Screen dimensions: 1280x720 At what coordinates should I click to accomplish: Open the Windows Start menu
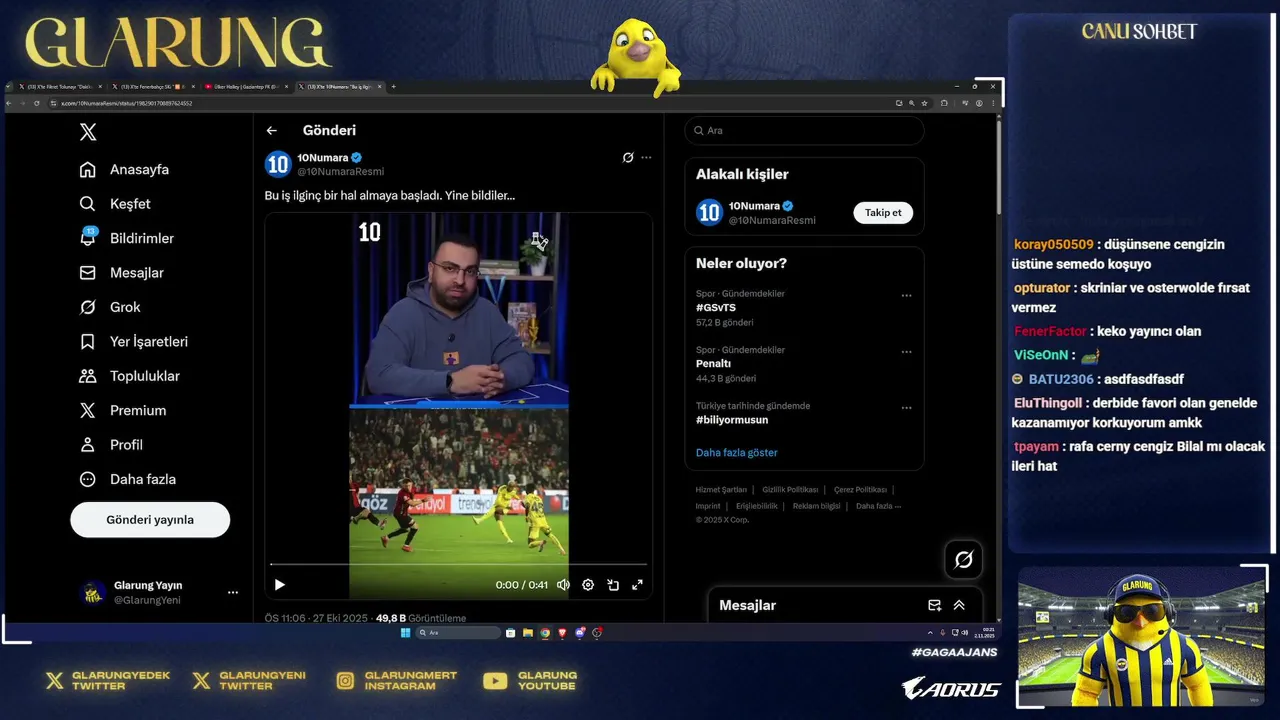pos(405,633)
